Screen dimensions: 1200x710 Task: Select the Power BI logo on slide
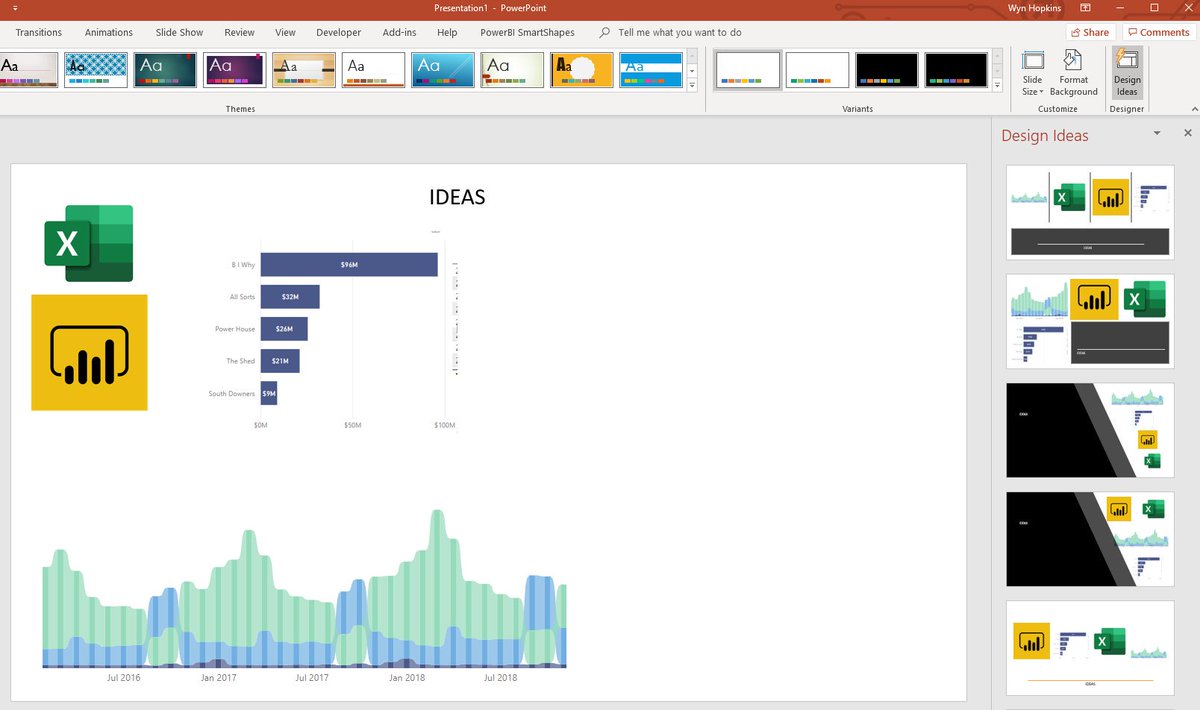point(89,352)
